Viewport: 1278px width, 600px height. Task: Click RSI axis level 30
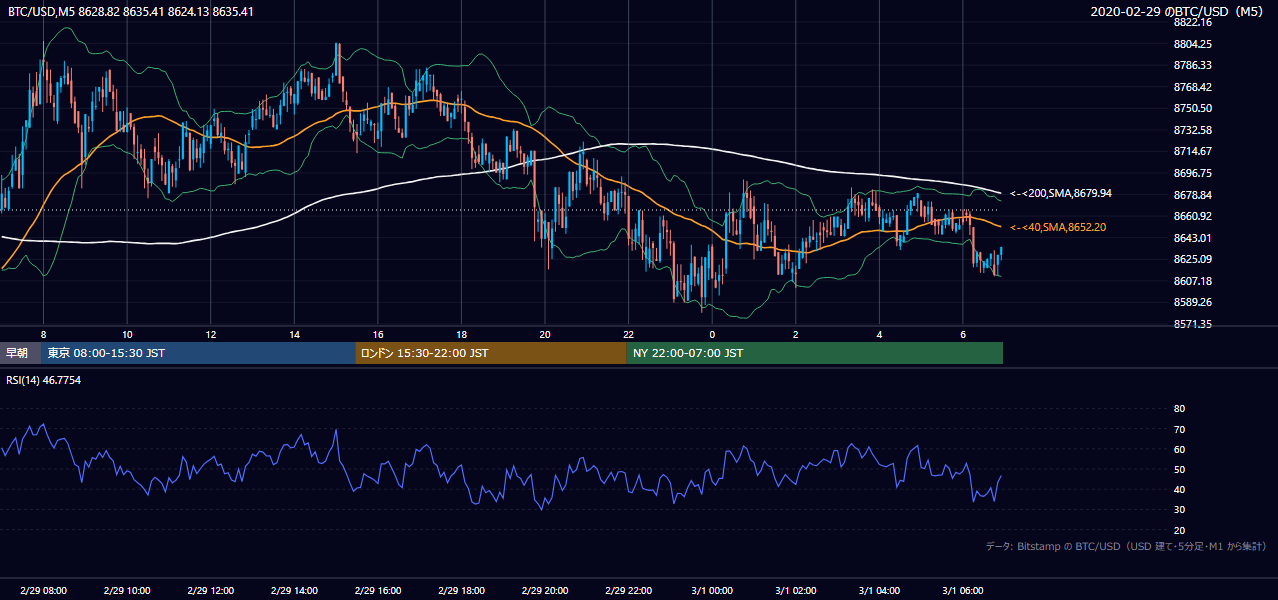[1179, 510]
